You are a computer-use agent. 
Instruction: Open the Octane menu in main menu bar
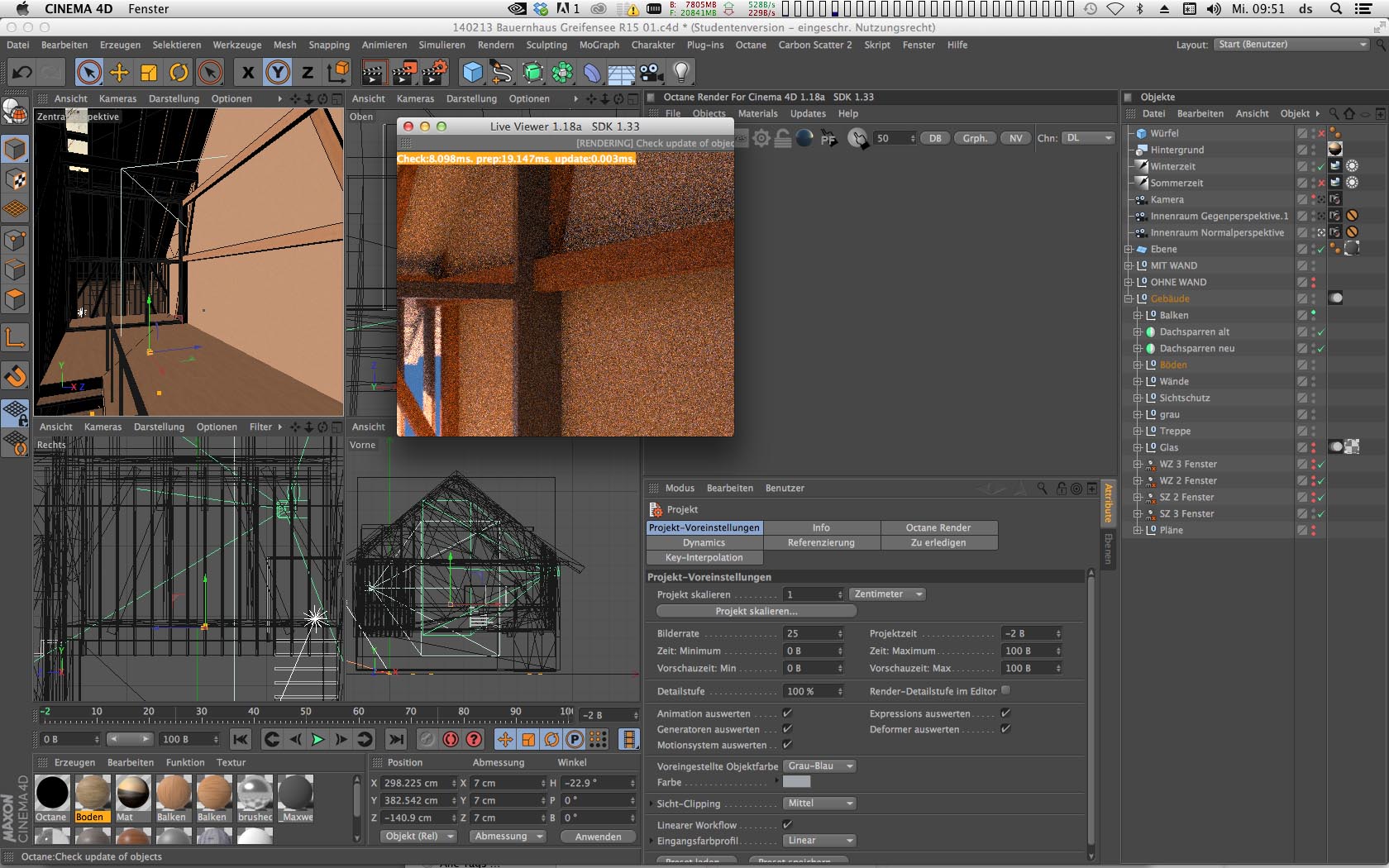click(x=751, y=45)
